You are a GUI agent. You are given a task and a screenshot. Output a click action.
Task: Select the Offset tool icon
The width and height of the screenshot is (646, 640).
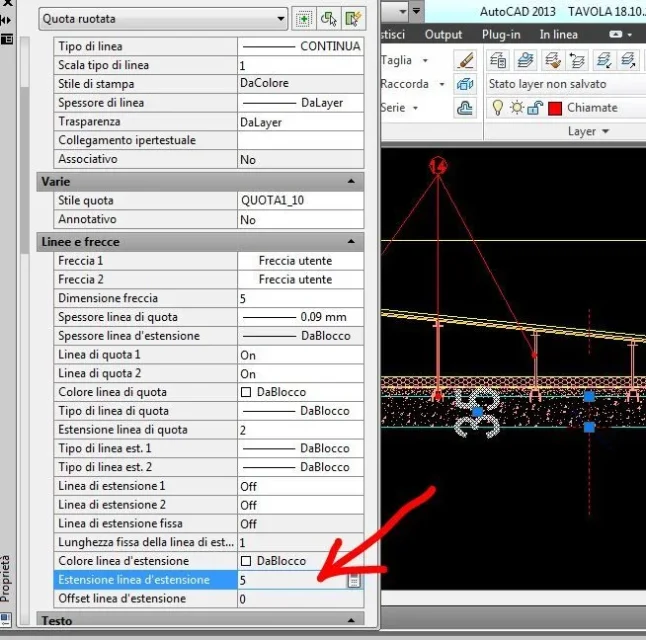pyautogui.click(x=465, y=108)
